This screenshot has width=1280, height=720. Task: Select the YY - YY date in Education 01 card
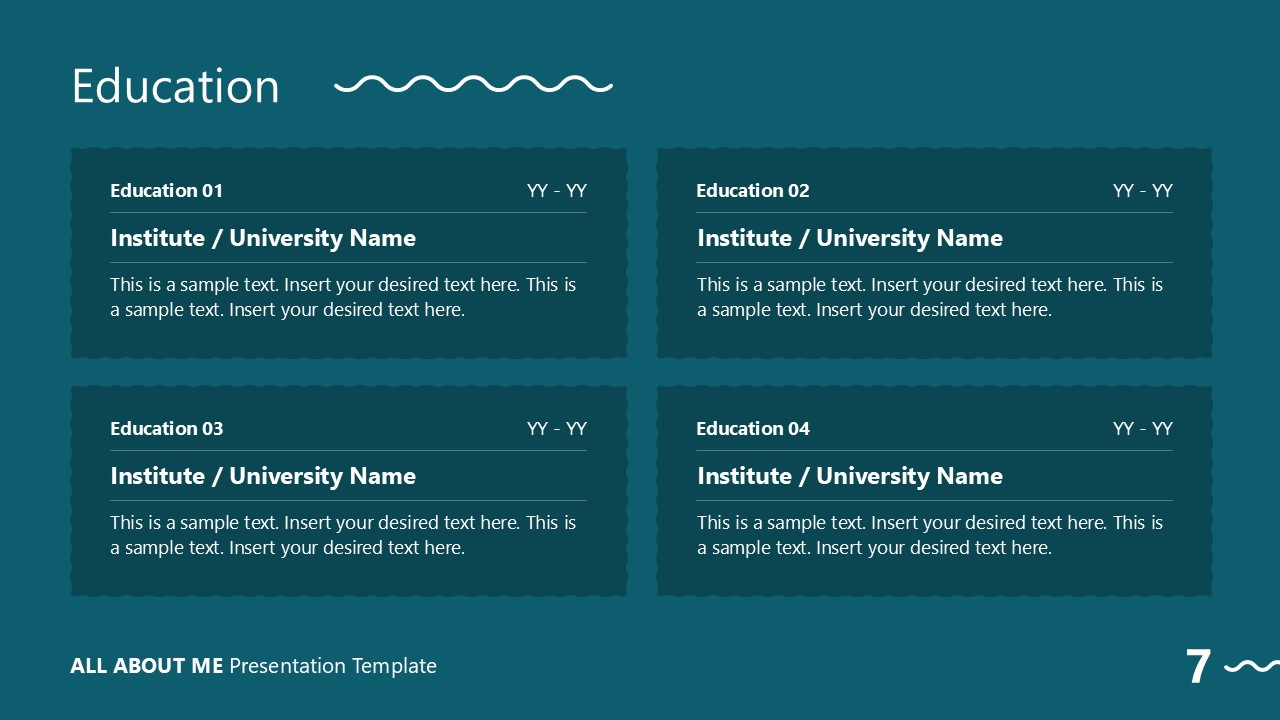tap(556, 190)
